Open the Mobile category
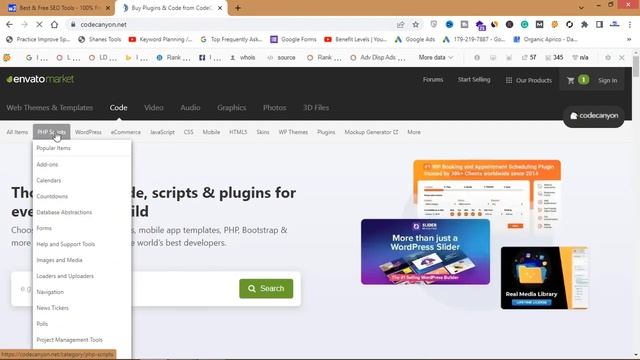The width and height of the screenshot is (640, 360). pyautogui.click(x=211, y=132)
